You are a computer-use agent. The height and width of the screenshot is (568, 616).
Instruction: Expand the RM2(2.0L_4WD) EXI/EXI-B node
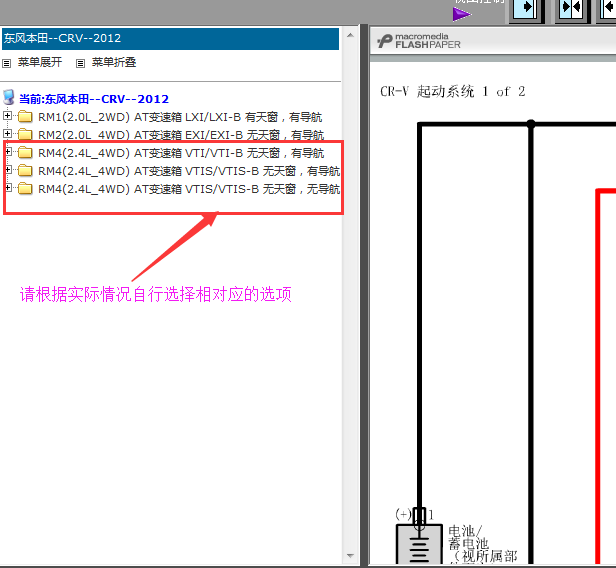point(7,134)
